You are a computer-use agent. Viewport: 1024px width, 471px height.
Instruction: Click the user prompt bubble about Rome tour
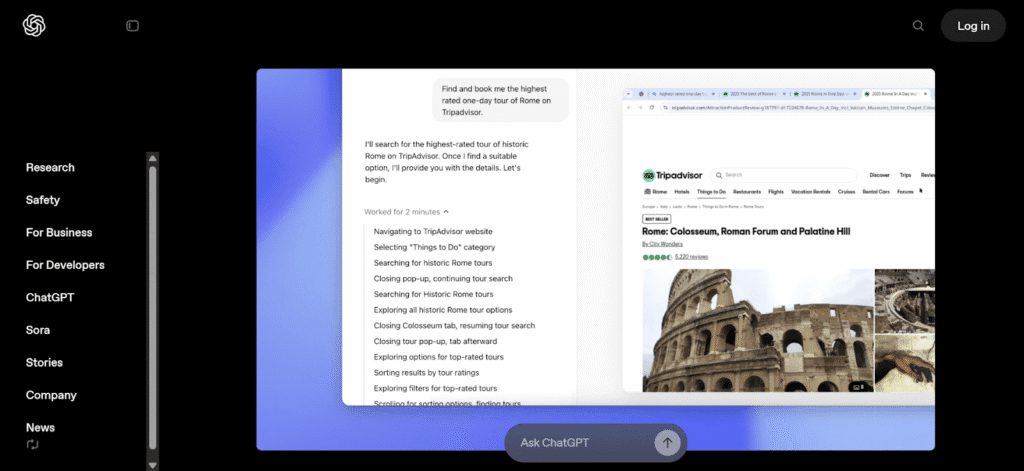coord(500,100)
